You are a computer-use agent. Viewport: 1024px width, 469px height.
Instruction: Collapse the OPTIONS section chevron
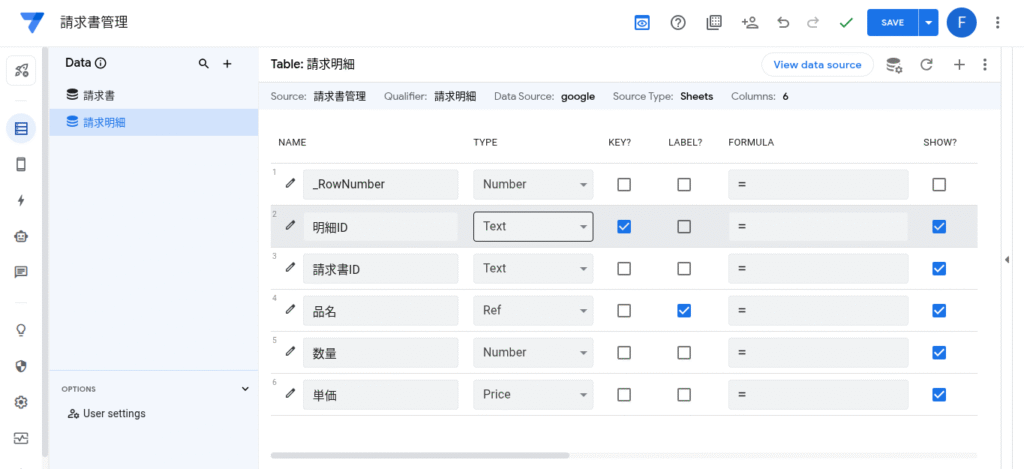245,389
